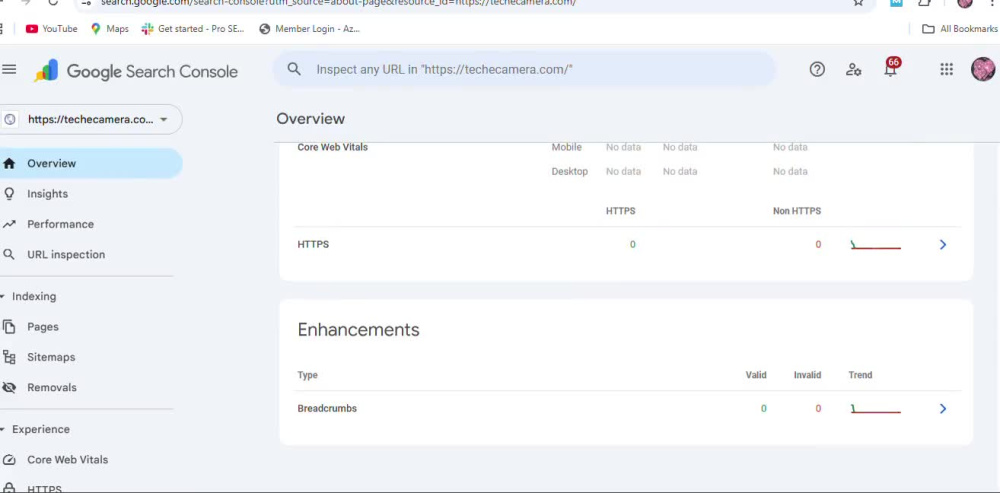The width and height of the screenshot is (1000, 493).
Task: Click the Inspect any URL input field
Action: [x=524, y=69]
